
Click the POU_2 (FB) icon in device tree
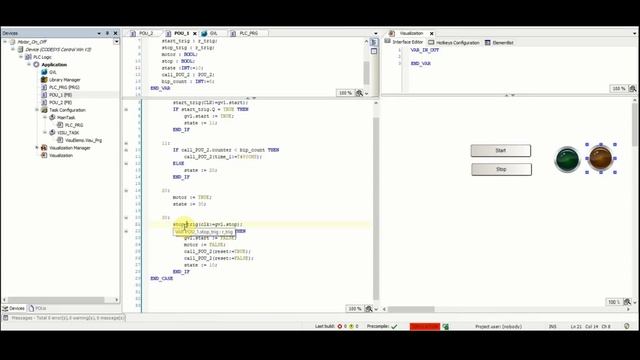pyautogui.click(x=44, y=102)
